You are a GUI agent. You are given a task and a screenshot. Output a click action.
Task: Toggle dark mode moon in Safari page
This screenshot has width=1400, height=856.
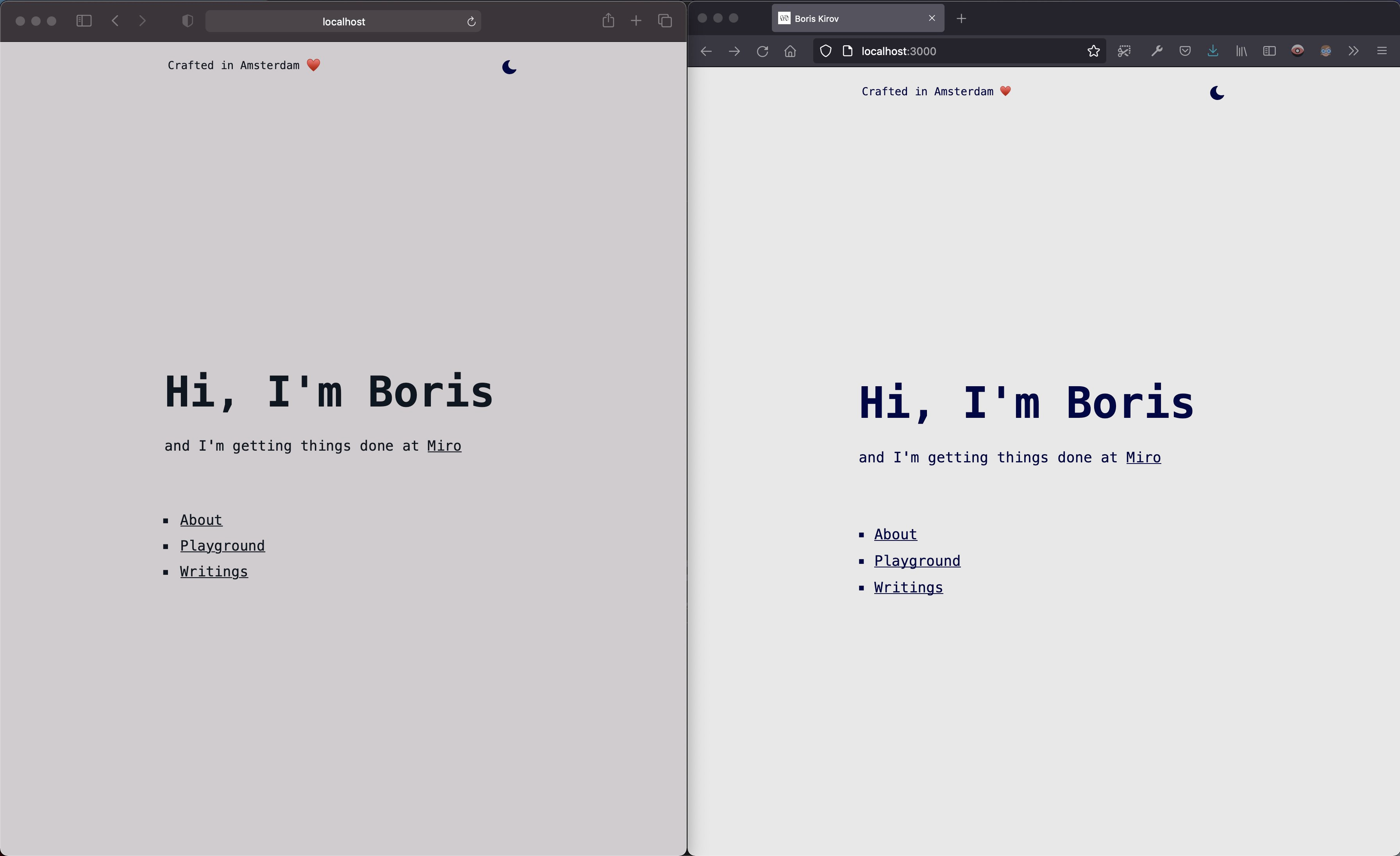509,68
